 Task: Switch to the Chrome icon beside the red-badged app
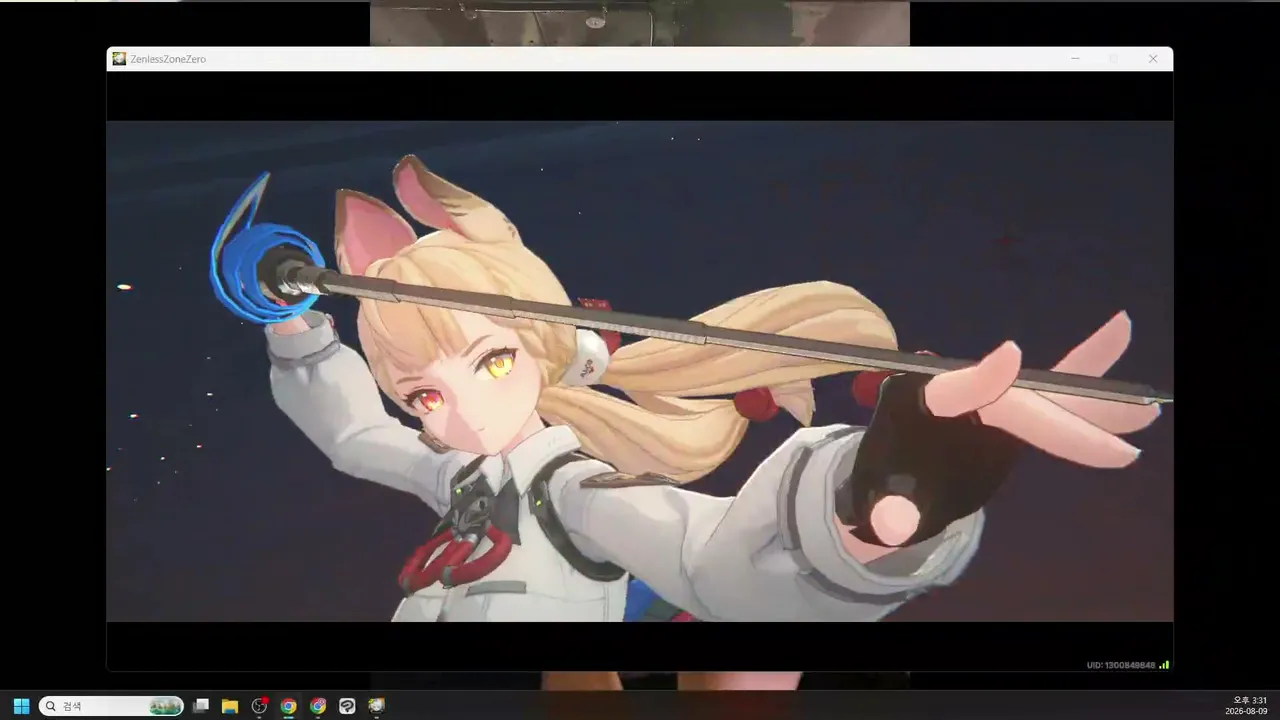point(289,706)
